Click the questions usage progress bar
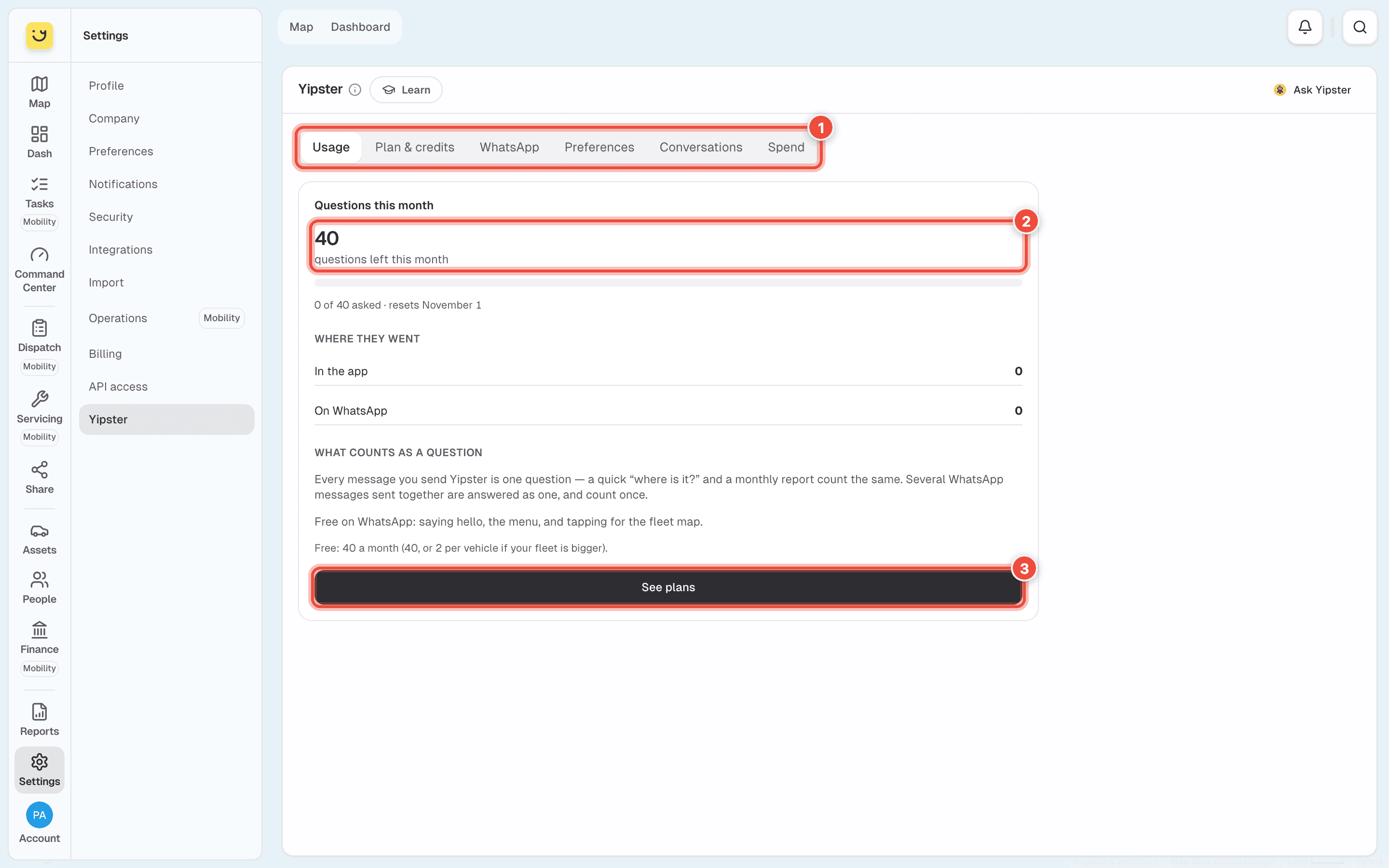 coord(668,283)
